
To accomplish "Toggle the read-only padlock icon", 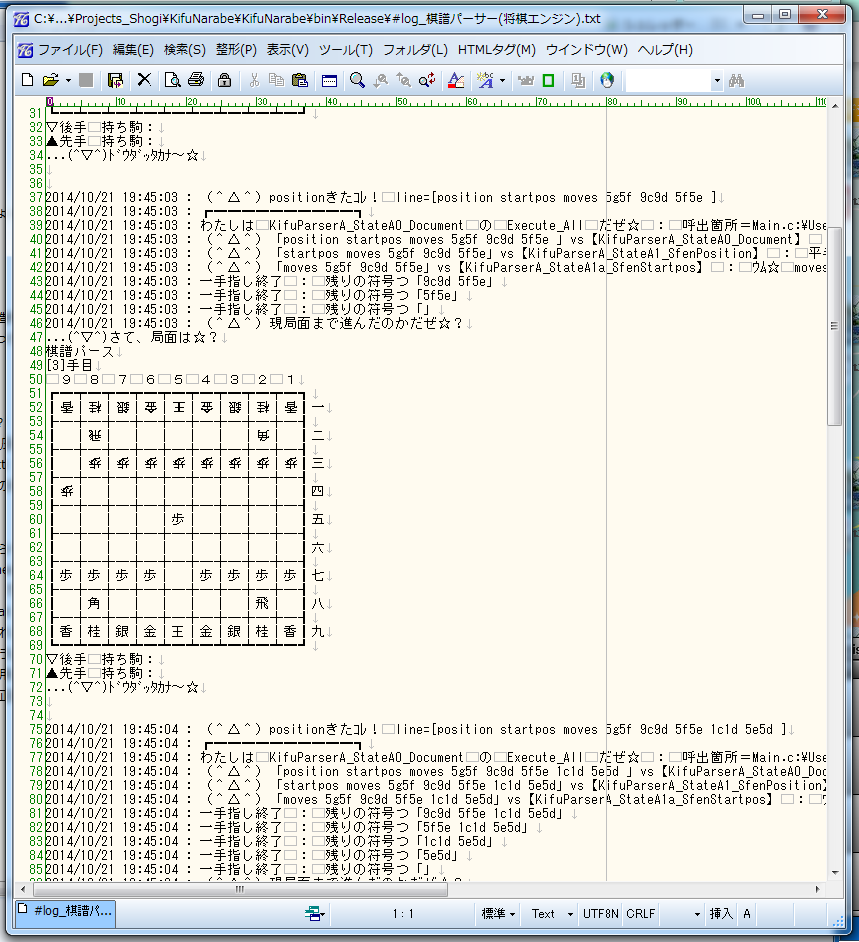I will click(225, 80).
